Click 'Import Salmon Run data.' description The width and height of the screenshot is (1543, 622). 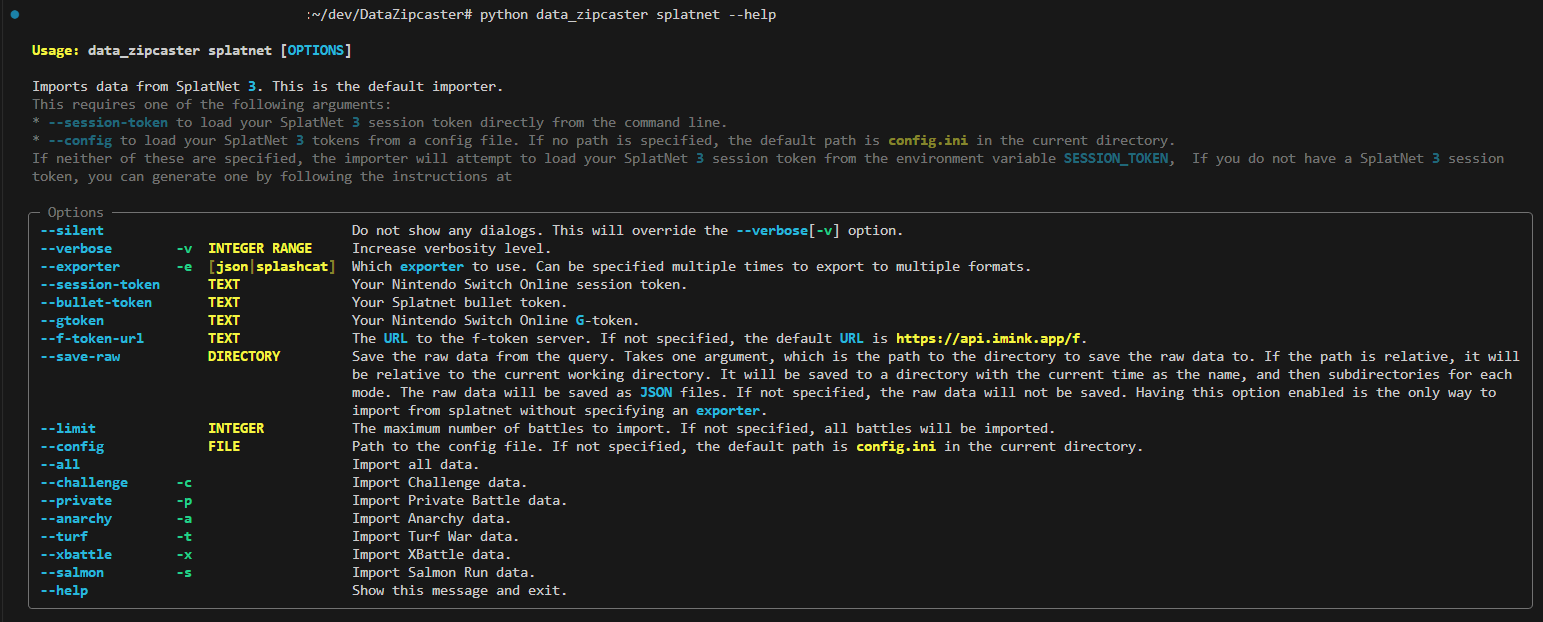point(444,573)
